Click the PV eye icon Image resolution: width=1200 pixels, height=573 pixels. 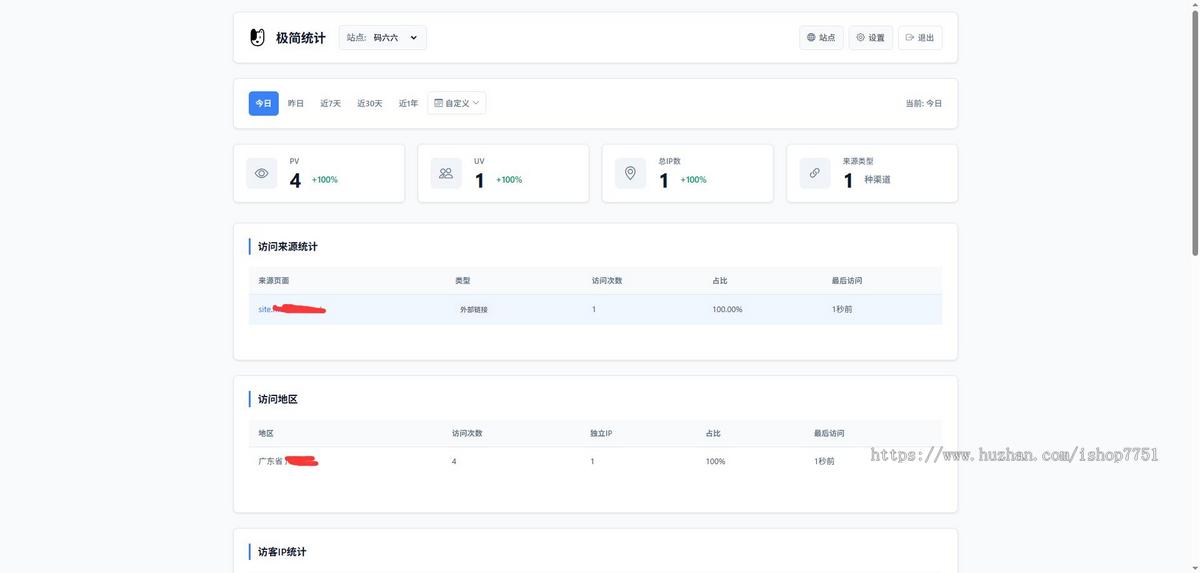pyautogui.click(x=262, y=173)
